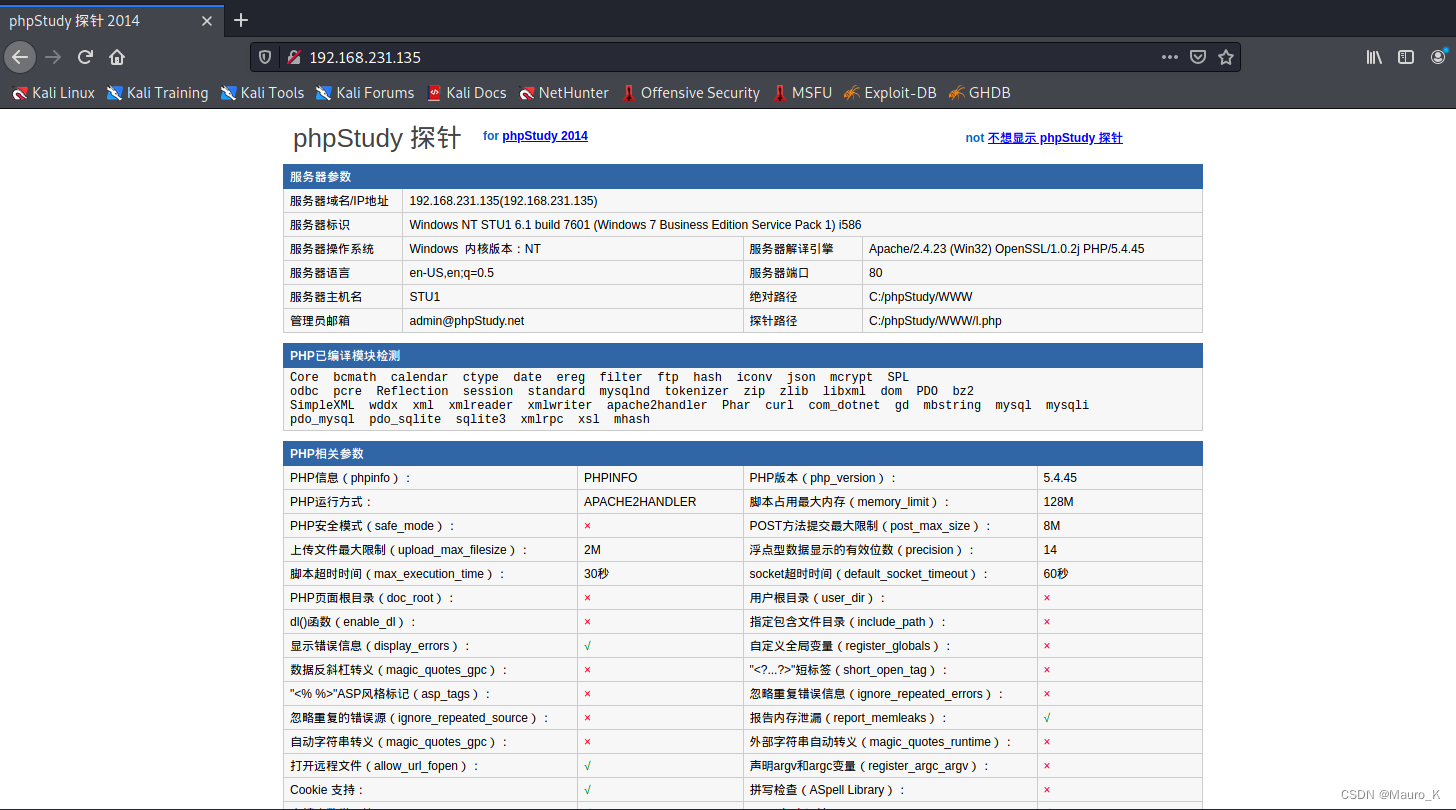1456x810 pixels.
Task: Click the safe_mode cross mark
Action: [588, 526]
